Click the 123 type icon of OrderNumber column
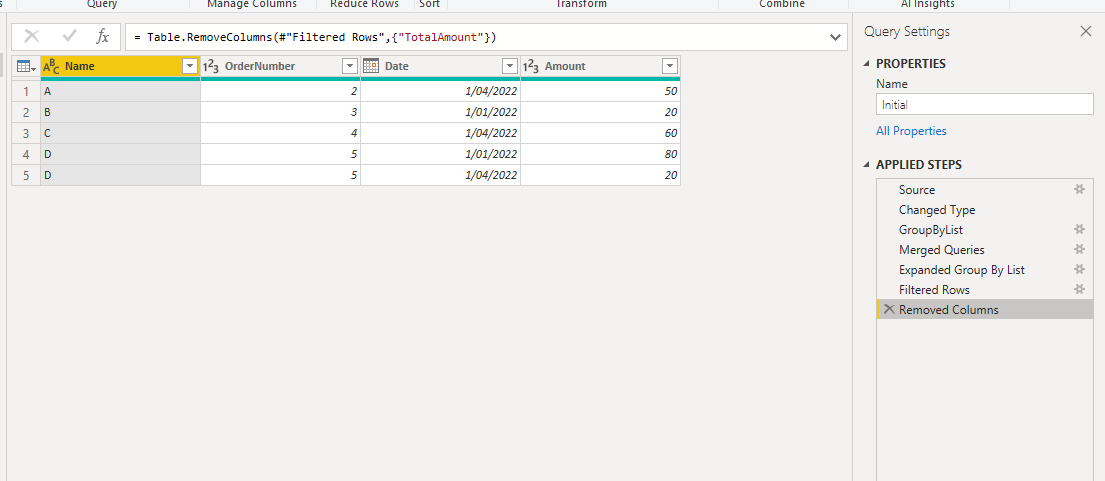Screen dimensions: 1105x481 pyautogui.click(x=211, y=66)
